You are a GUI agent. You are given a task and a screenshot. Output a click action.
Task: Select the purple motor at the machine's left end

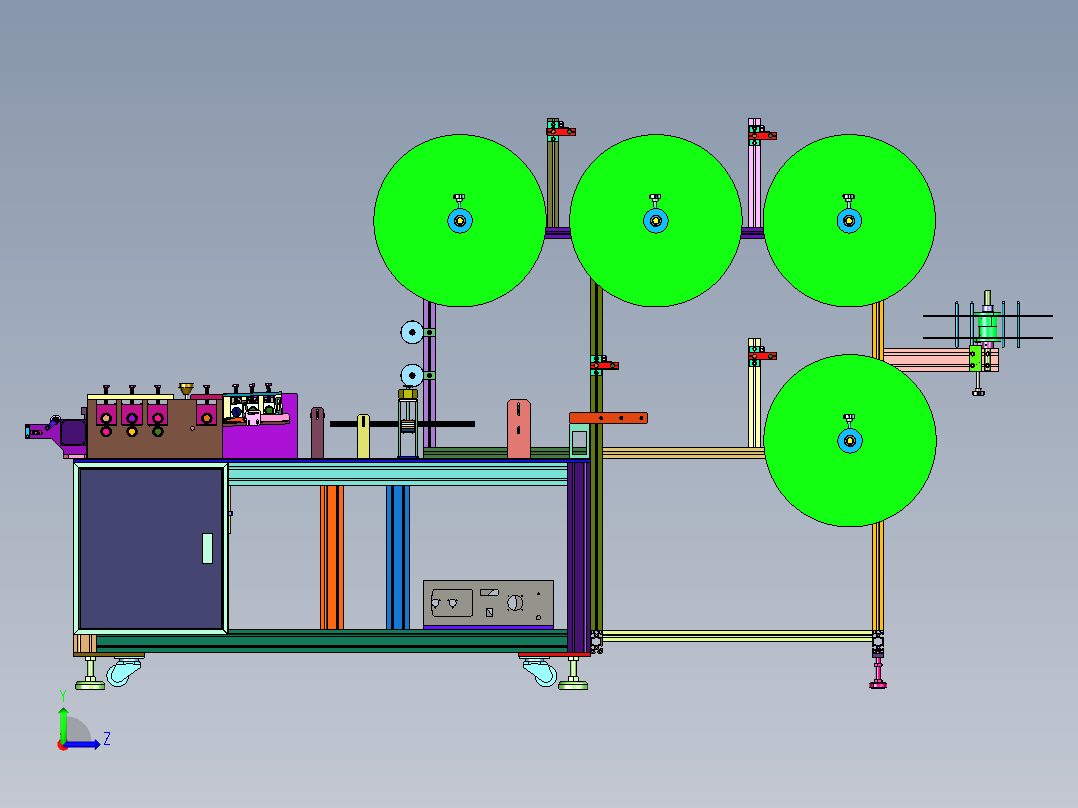tap(73, 433)
